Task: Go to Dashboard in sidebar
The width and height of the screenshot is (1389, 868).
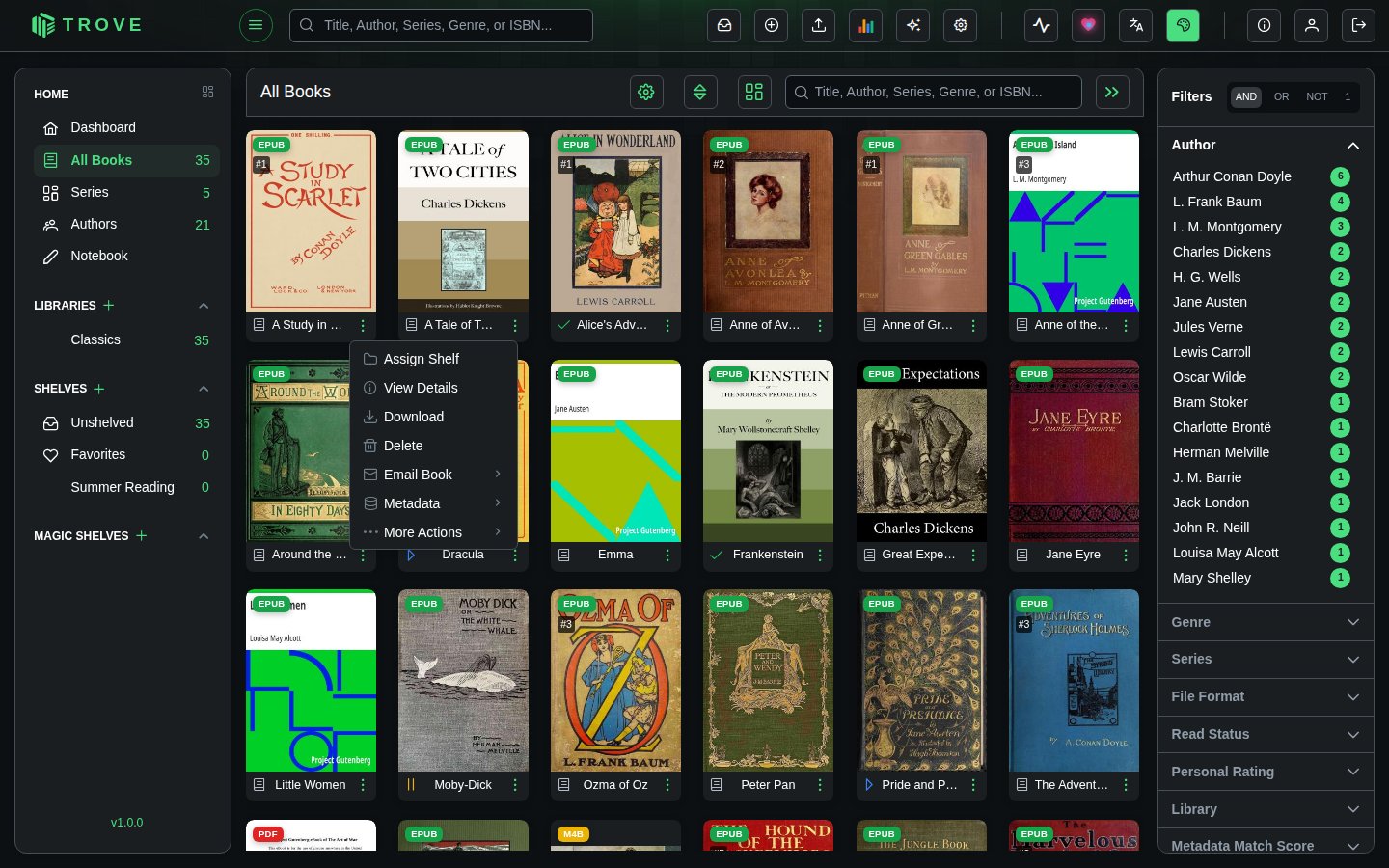Action: point(126,127)
